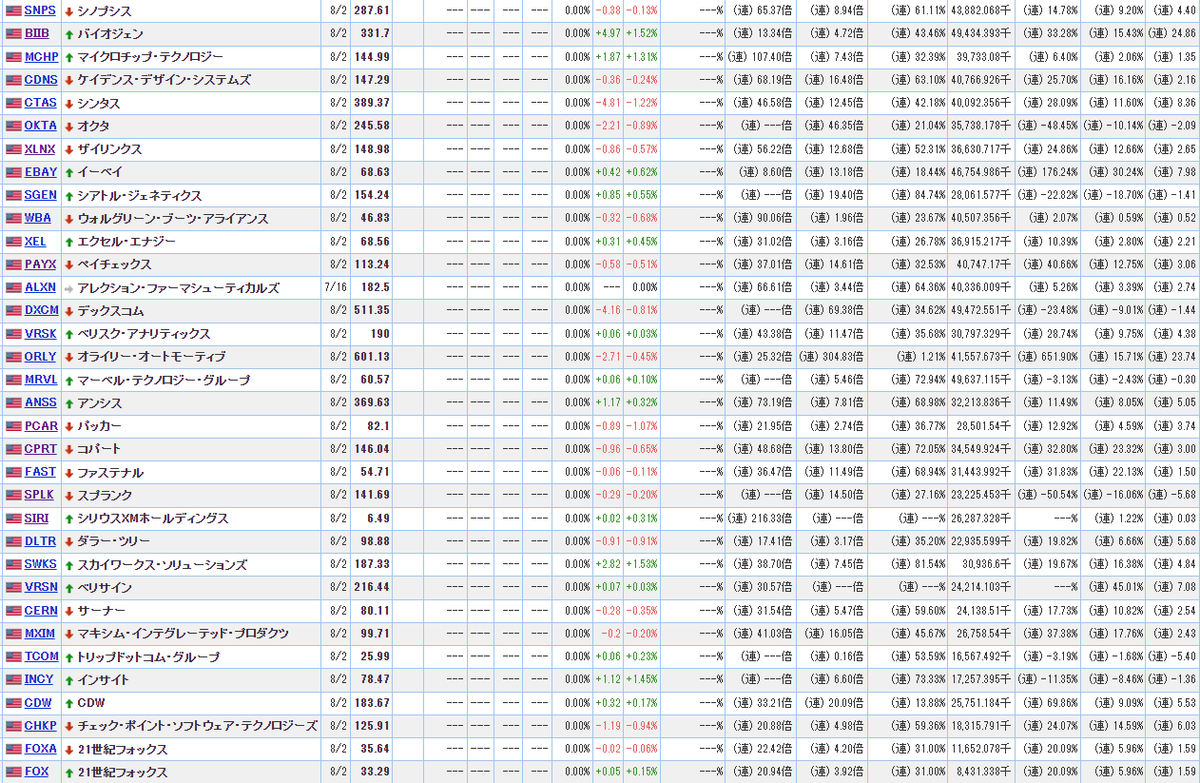Click the green up arrow for エクセル・エナジー

[x=69, y=242]
